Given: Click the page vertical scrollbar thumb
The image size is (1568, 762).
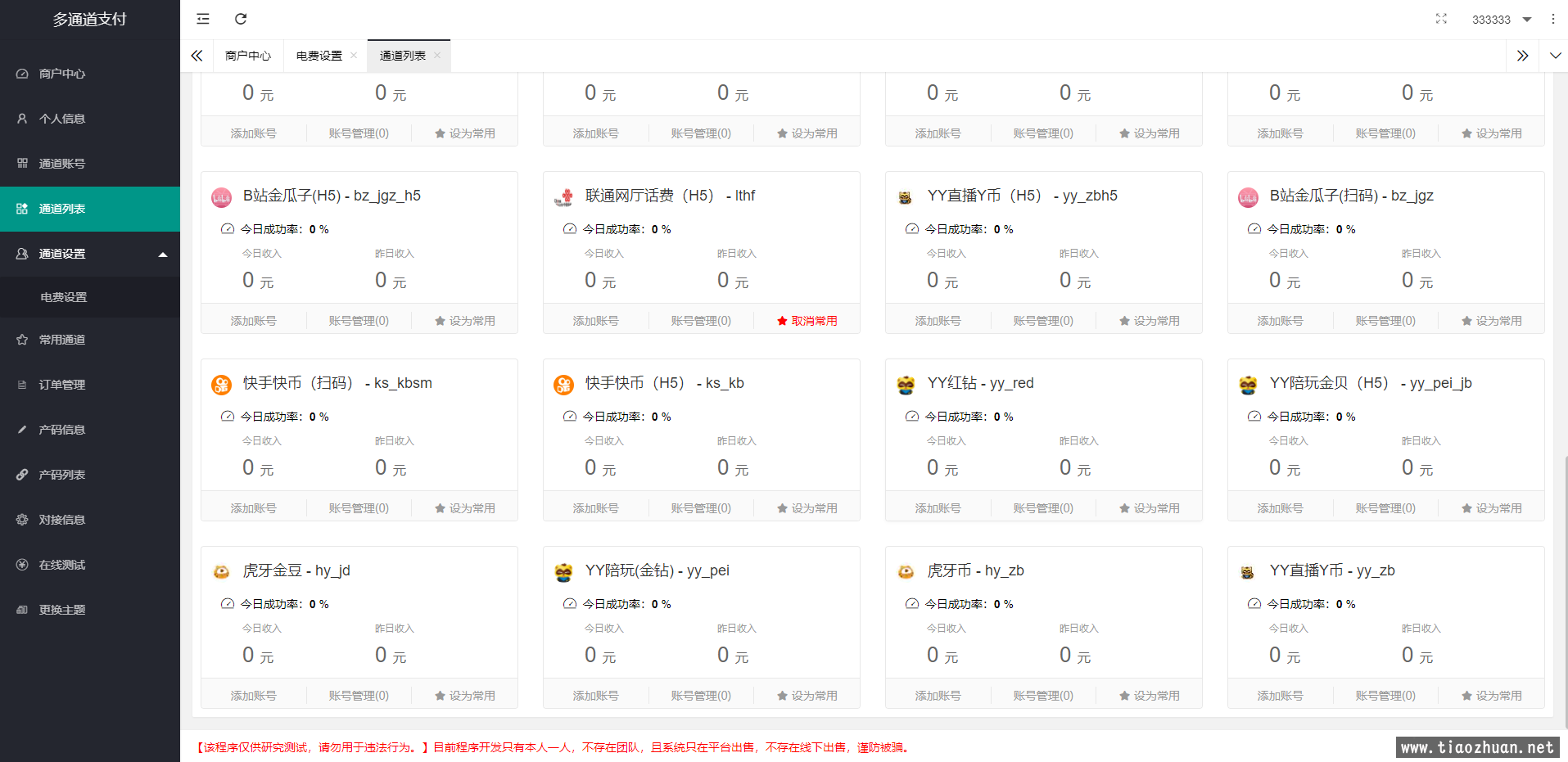Looking at the screenshot, I should (1565, 591).
